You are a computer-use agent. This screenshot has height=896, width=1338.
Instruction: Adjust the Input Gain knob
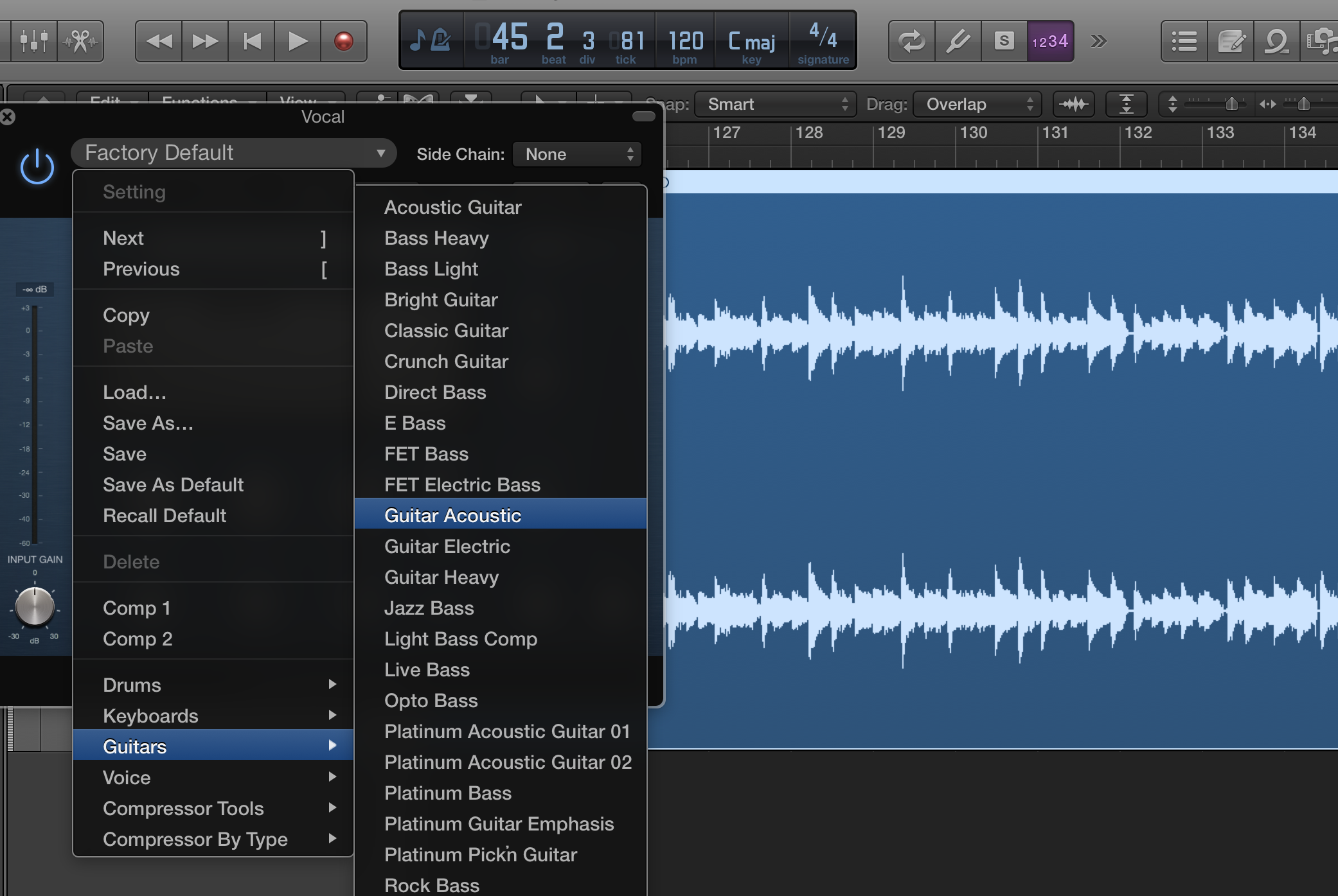point(35,607)
